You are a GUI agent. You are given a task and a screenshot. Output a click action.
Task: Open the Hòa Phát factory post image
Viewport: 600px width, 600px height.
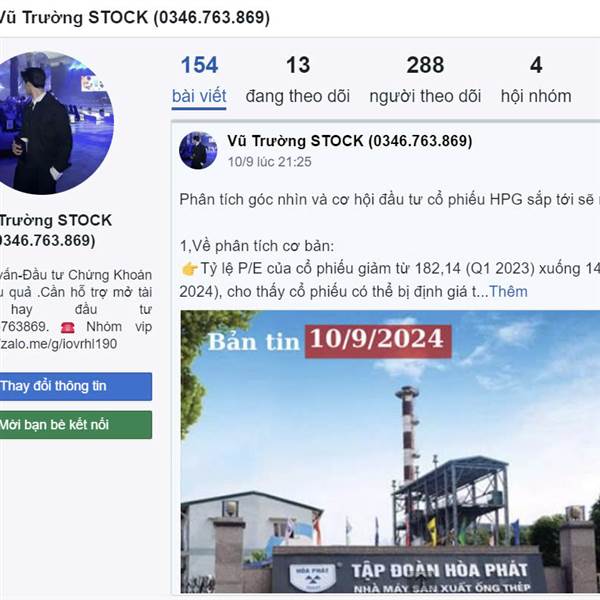pyautogui.click(x=390, y=452)
